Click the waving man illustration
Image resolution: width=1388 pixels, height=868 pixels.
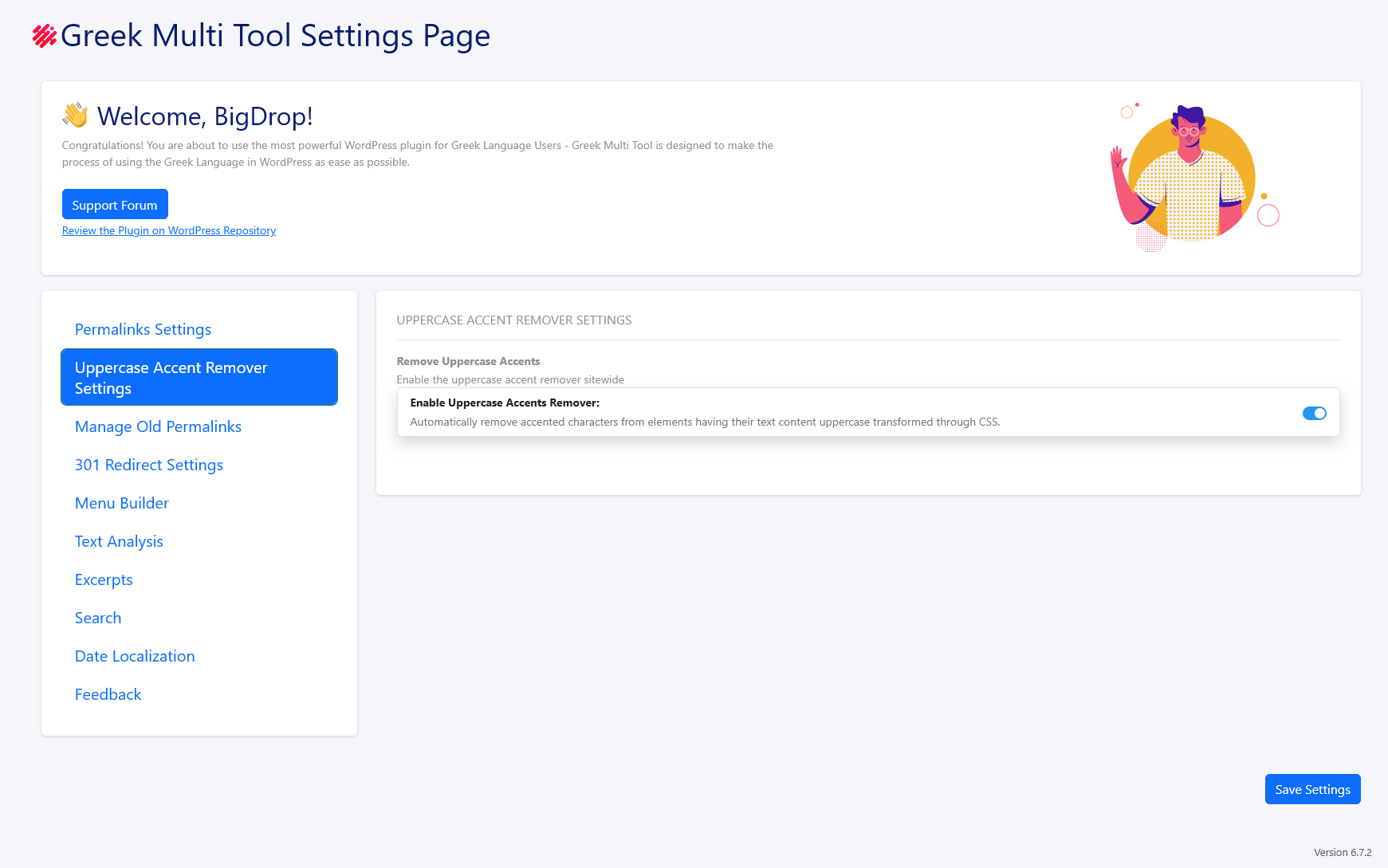coord(1191,177)
